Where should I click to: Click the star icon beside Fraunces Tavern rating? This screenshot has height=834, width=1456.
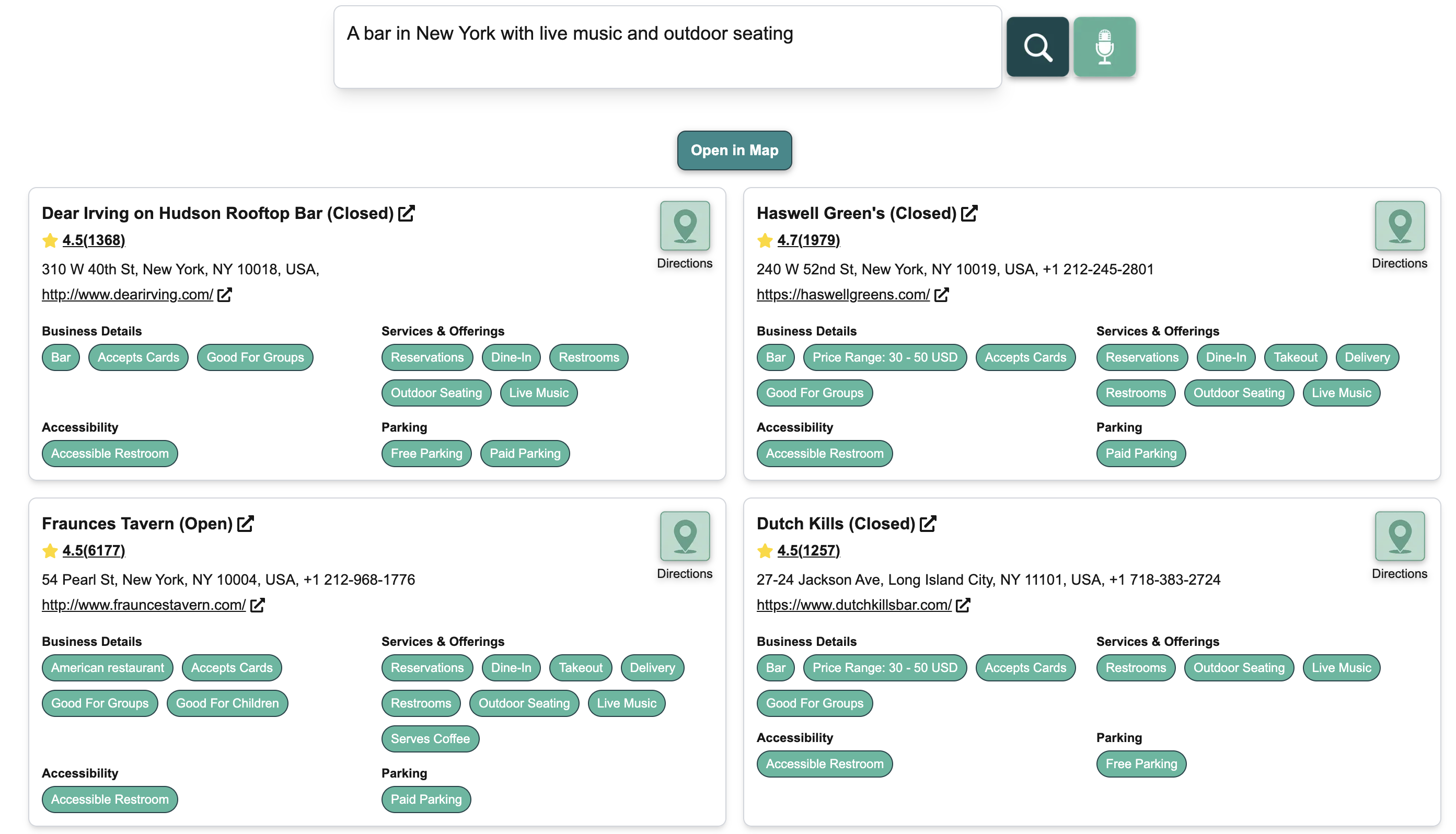[49, 550]
